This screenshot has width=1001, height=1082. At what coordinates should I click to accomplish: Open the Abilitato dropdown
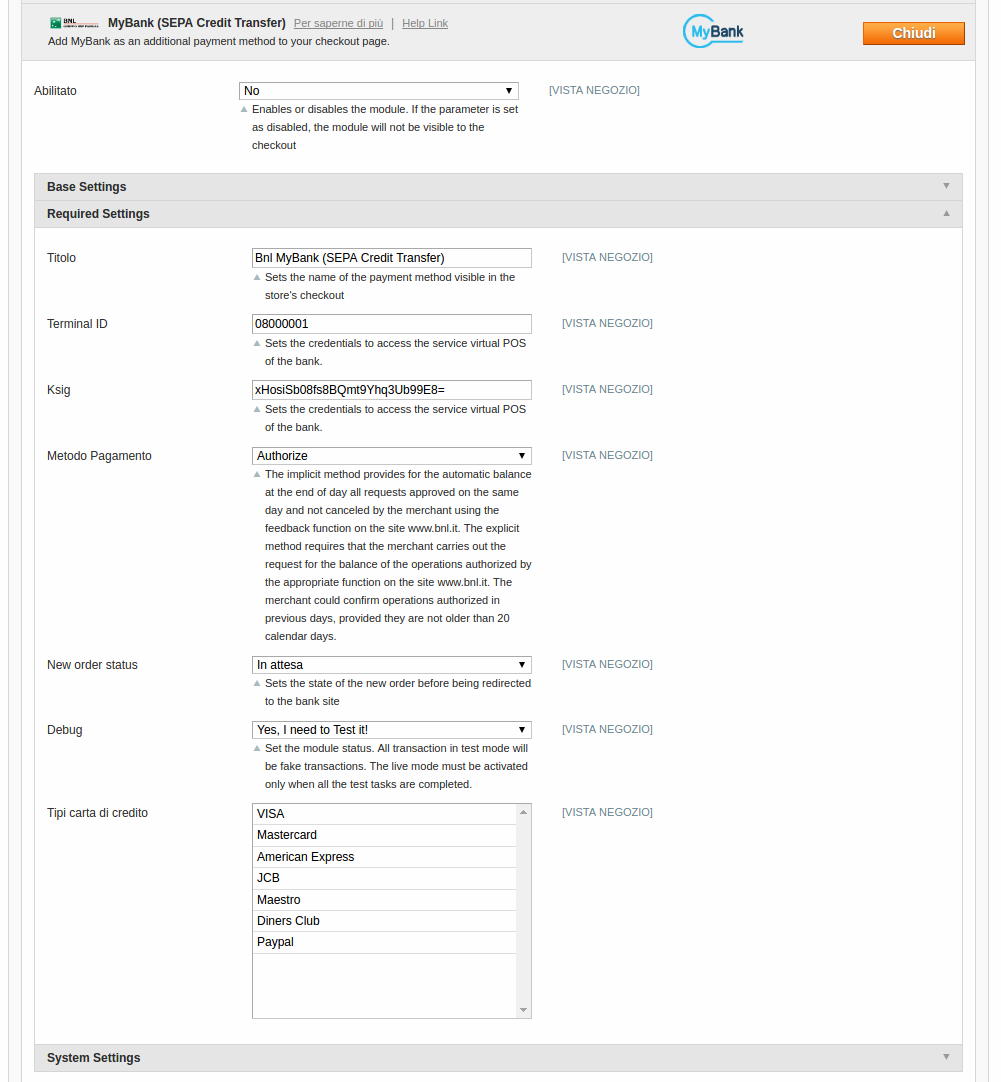click(x=379, y=91)
